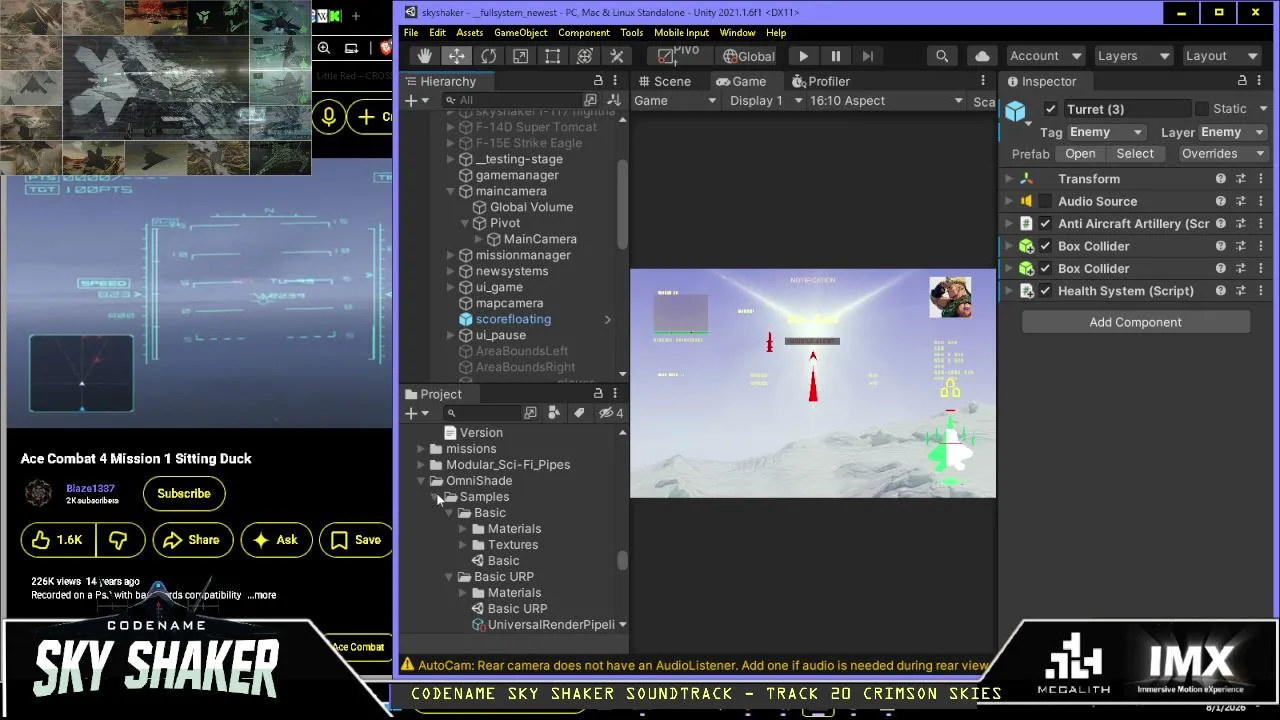Save the video to a playlist
This screenshot has height=720, width=1280.
[356, 540]
